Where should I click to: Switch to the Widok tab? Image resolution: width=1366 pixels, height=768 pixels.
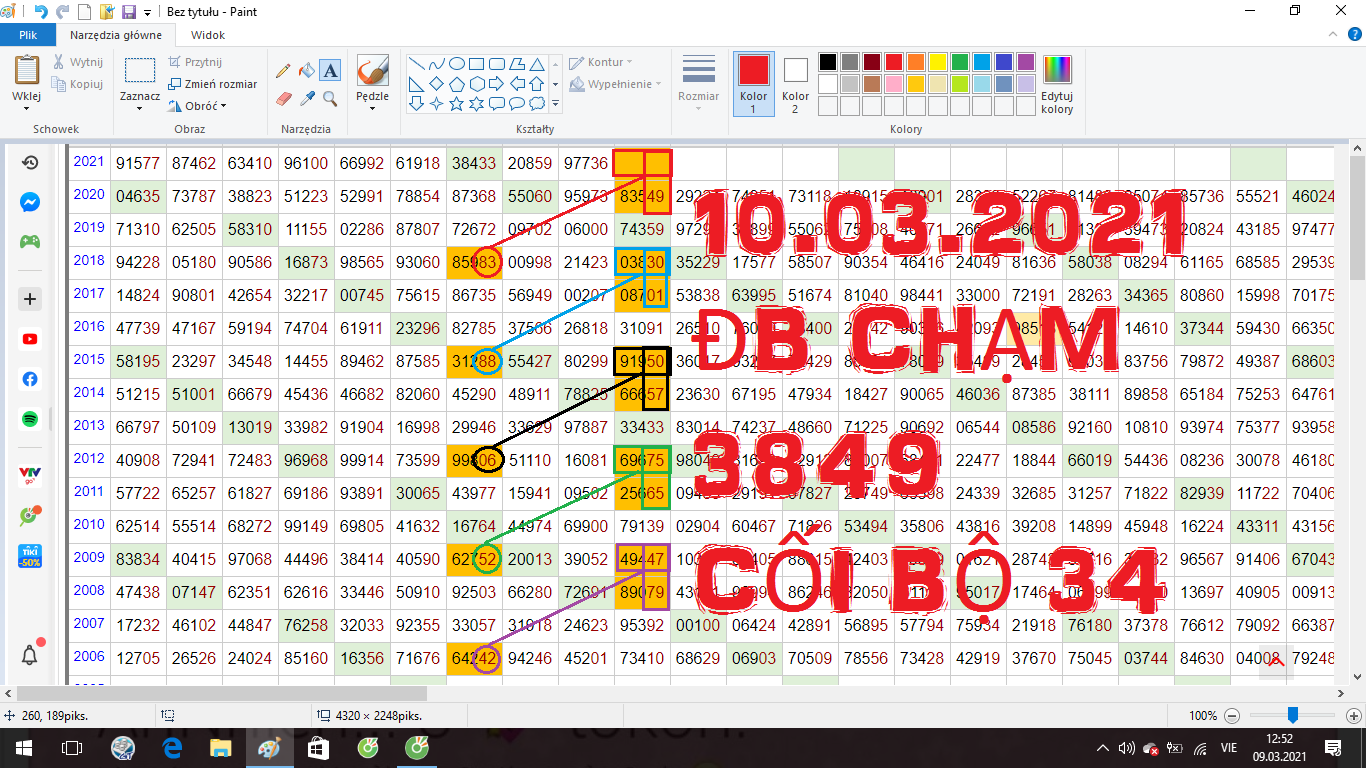tap(207, 35)
